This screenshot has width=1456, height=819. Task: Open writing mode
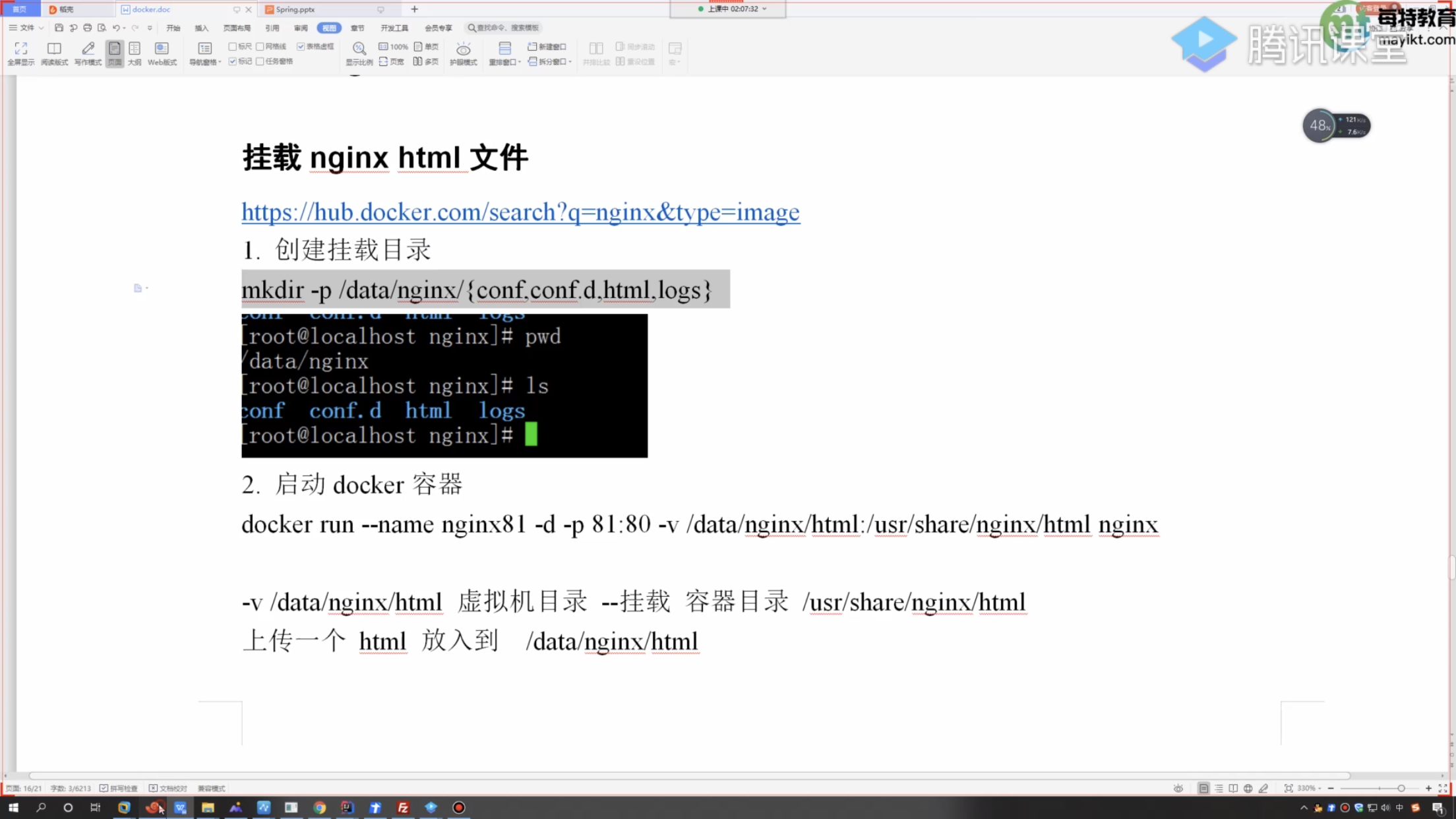88,53
